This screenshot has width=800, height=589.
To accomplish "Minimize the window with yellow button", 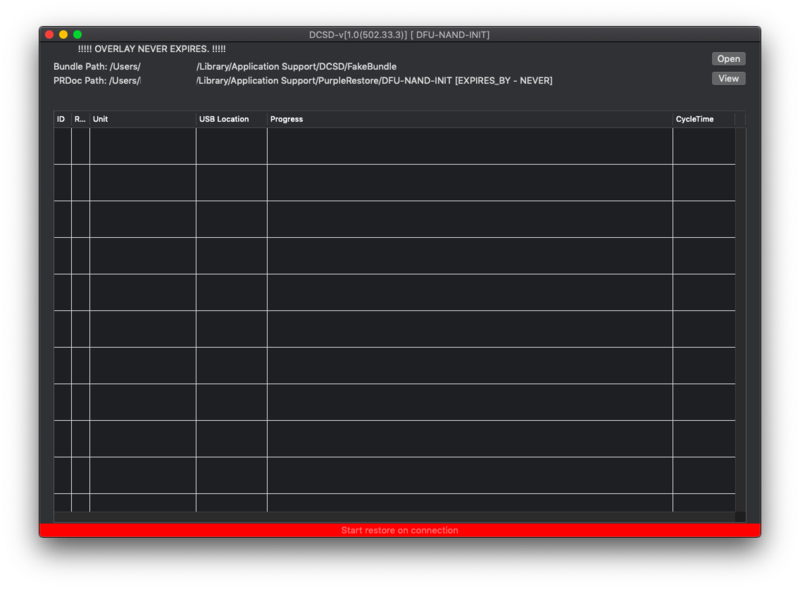I will tap(63, 35).
